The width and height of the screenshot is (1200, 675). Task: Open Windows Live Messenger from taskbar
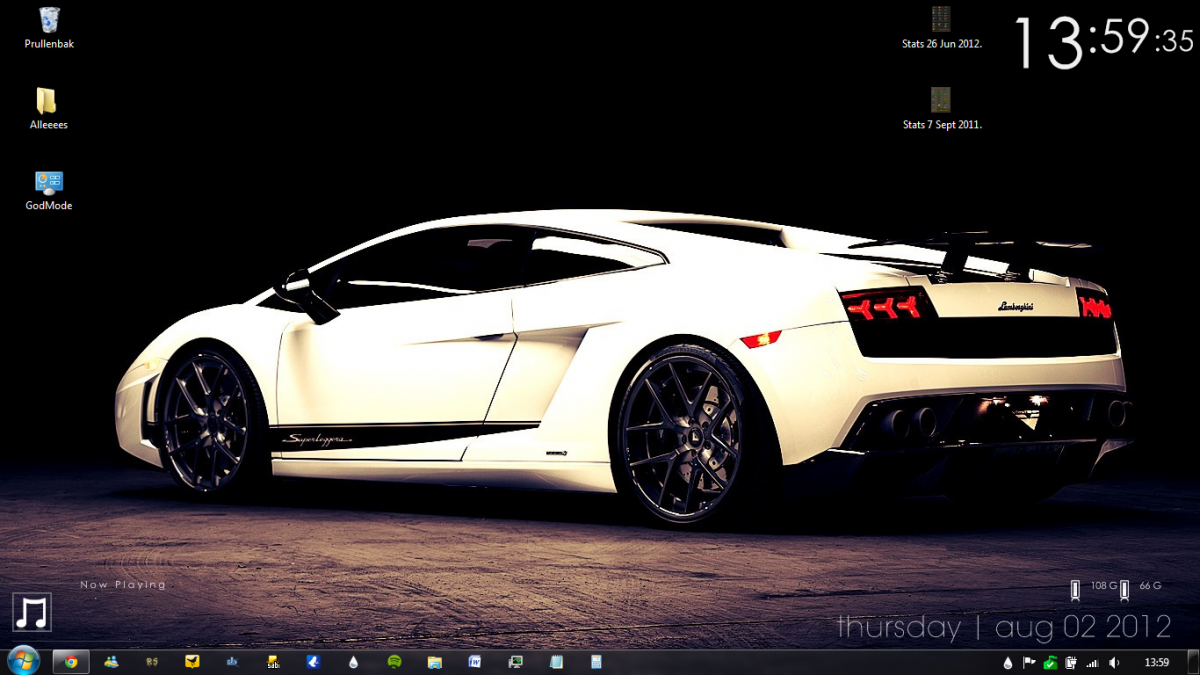point(111,662)
